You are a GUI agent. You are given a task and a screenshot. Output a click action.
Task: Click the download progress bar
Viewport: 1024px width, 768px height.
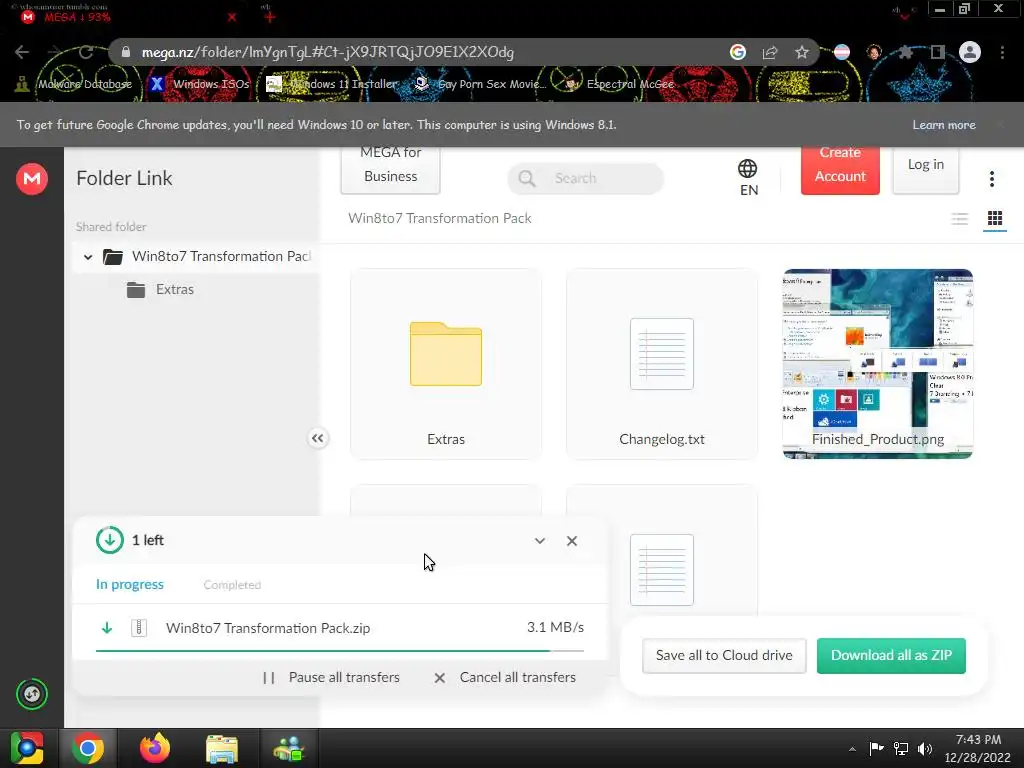[340, 651]
